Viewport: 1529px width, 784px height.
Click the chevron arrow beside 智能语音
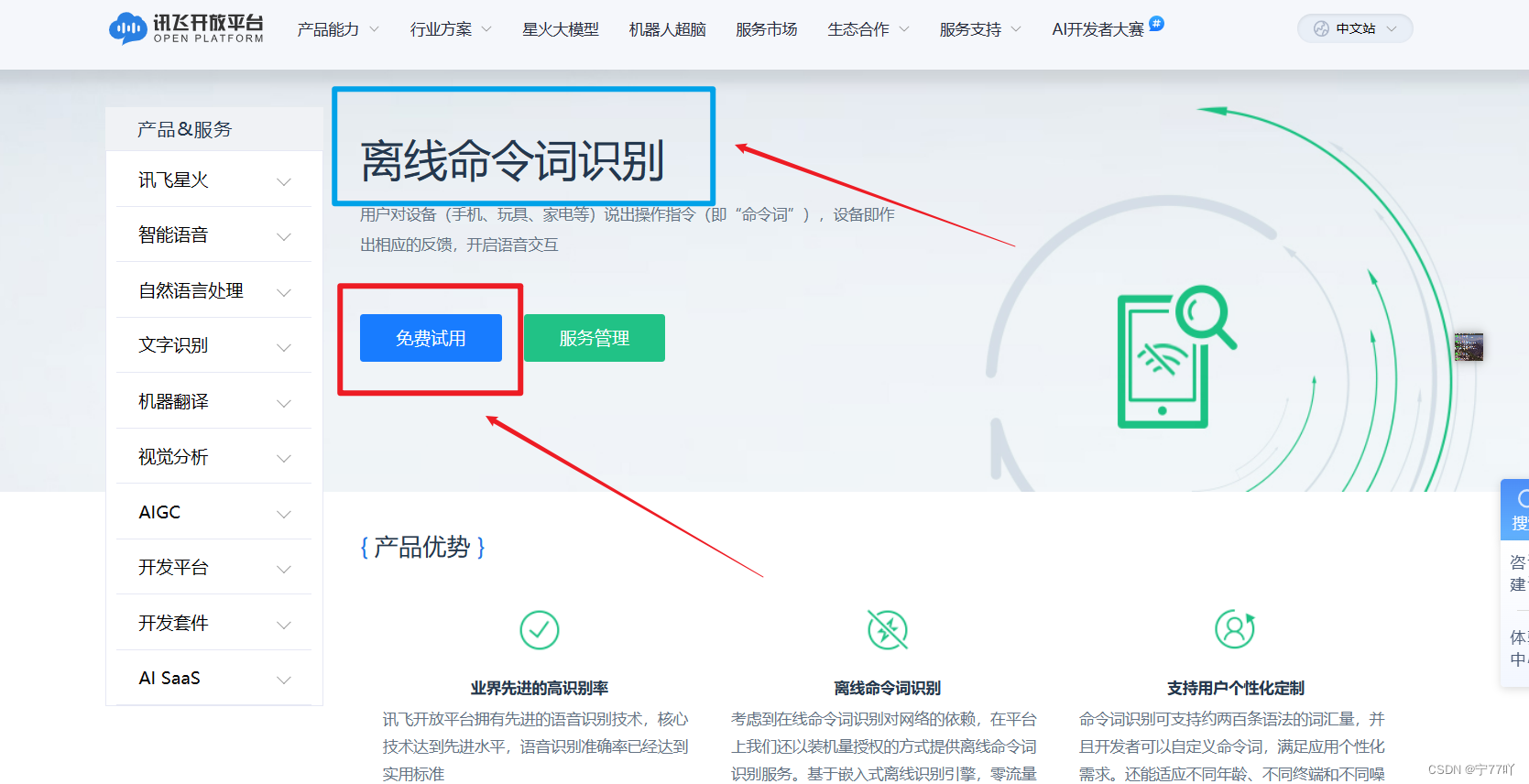click(284, 236)
